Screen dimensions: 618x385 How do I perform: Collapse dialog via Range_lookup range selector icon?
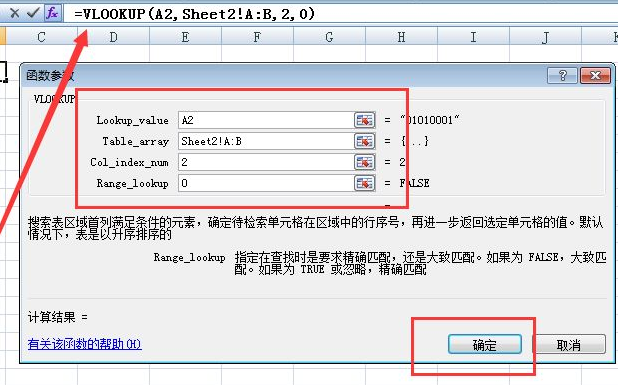pyautogui.click(x=365, y=183)
